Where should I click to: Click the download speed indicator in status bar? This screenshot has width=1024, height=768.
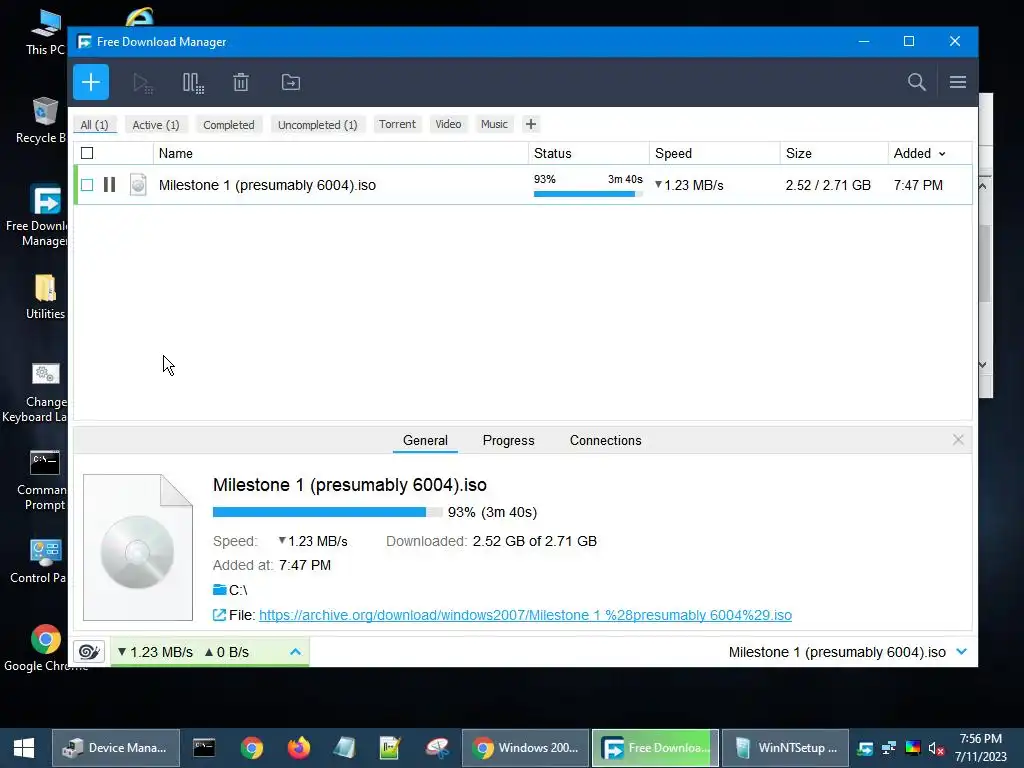[155, 652]
